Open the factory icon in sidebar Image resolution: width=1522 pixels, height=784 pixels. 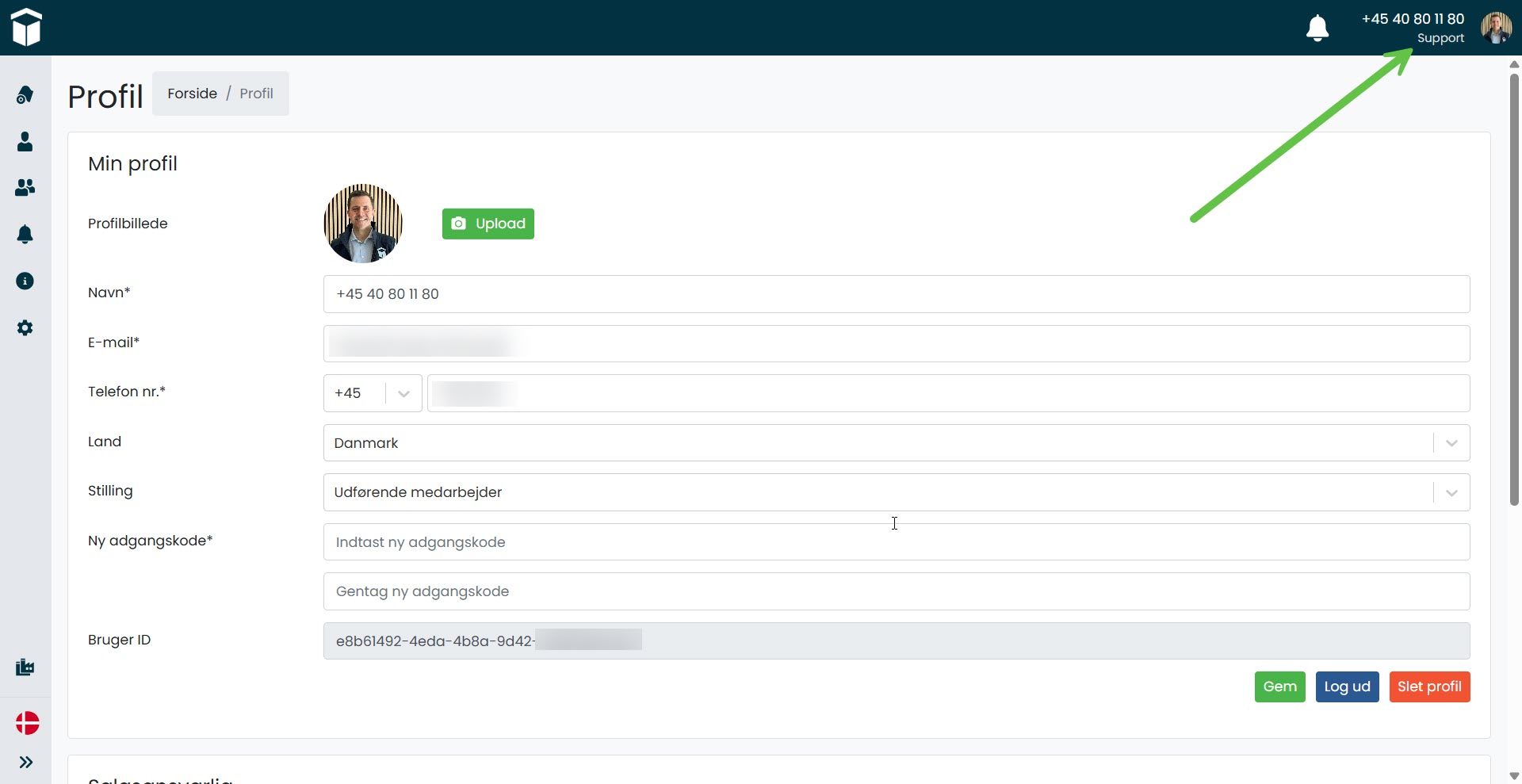click(25, 667)
